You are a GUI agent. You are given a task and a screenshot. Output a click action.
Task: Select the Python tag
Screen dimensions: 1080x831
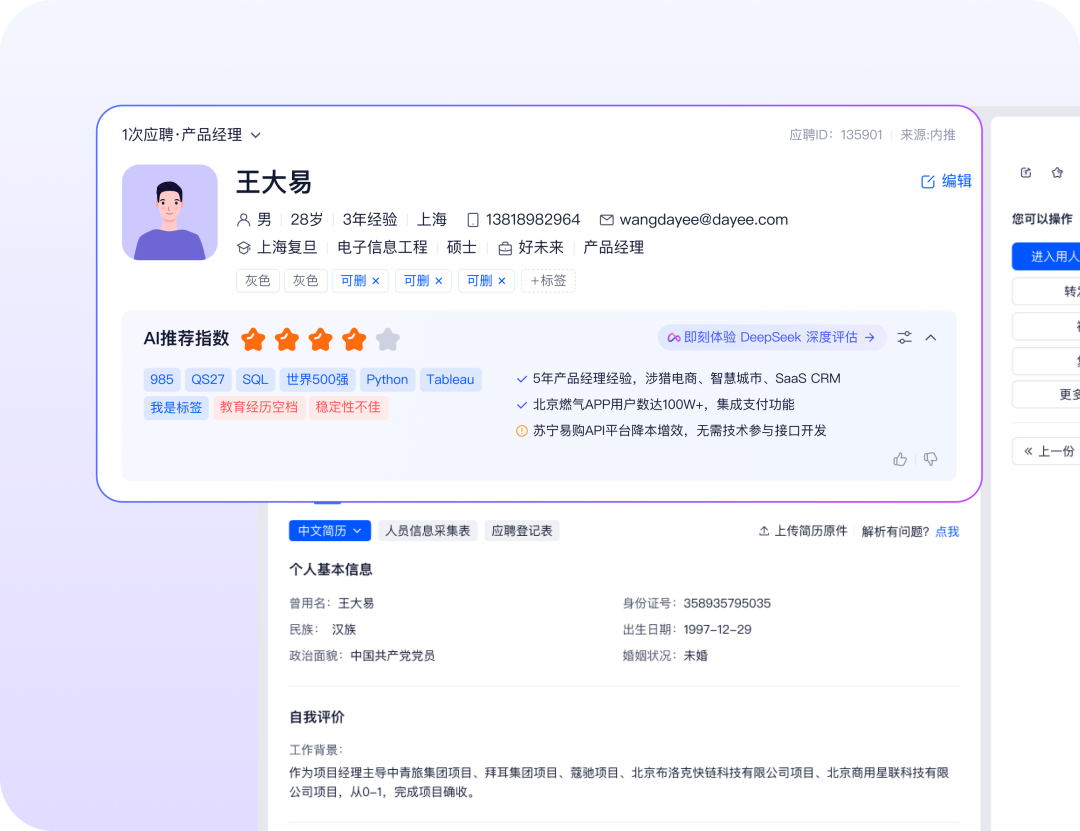click(x=387, y=380)
